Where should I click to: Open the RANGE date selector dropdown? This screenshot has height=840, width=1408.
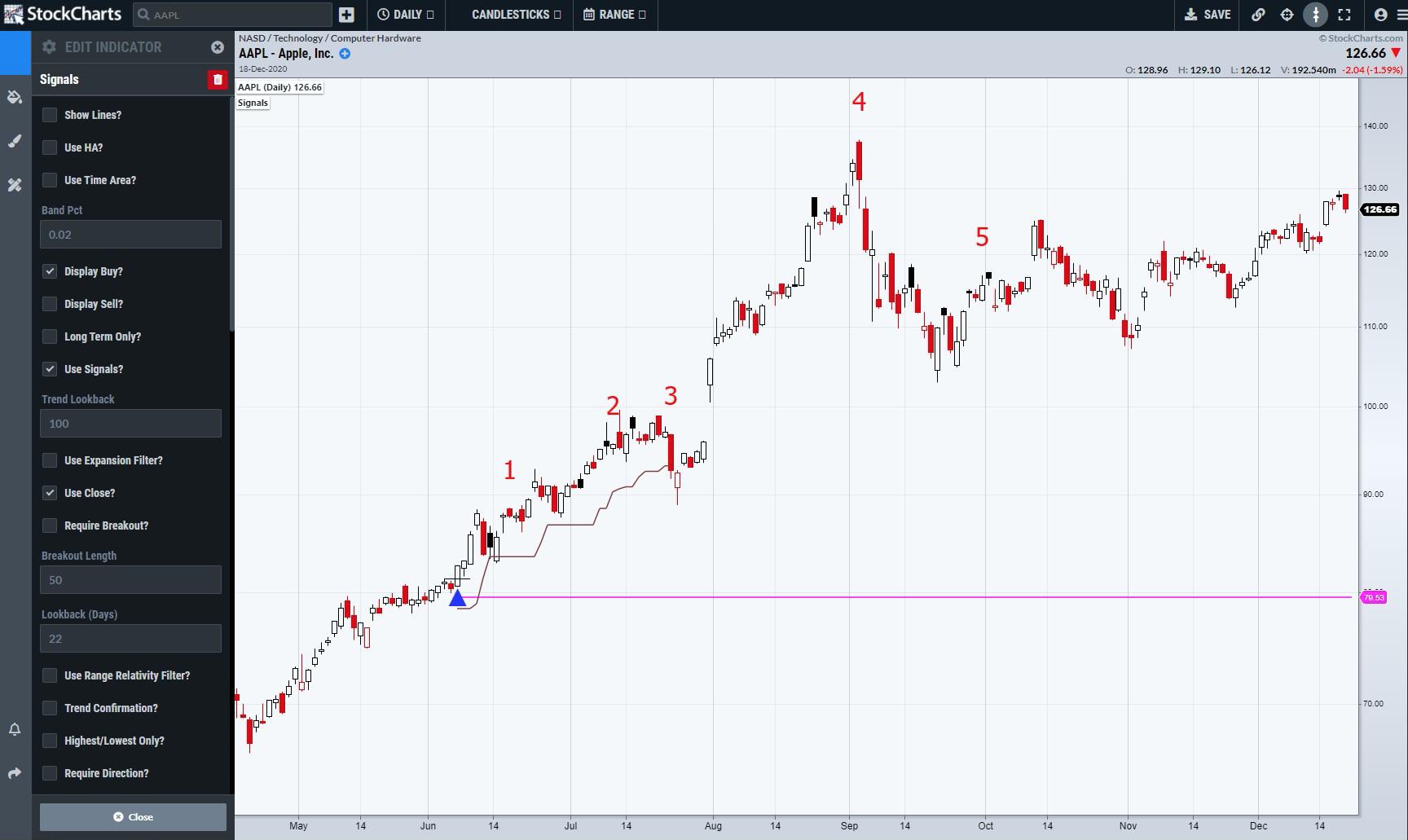tap(615, 15)
